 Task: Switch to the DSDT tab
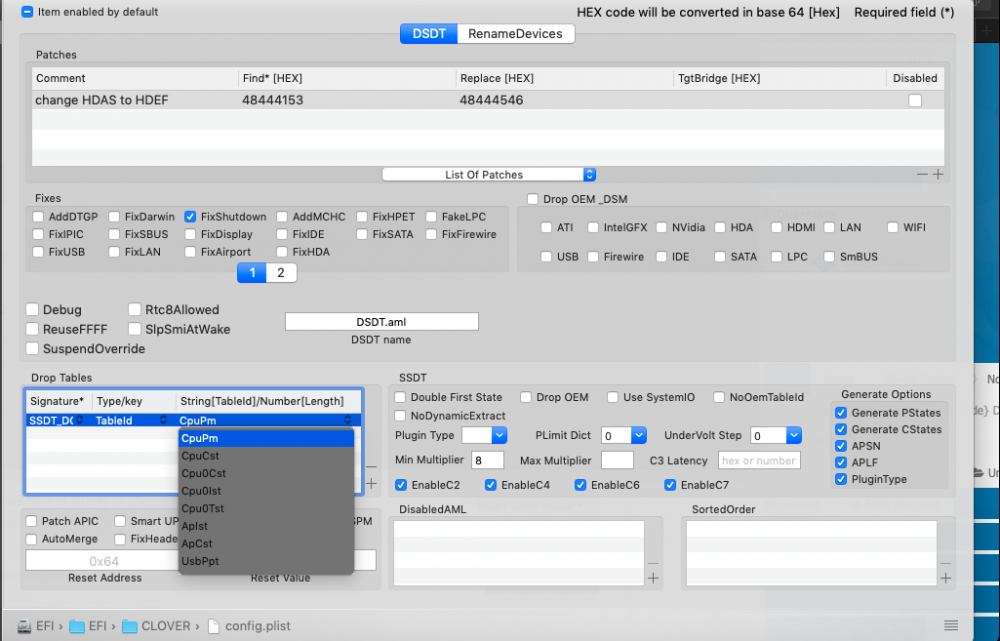(429, 34)
